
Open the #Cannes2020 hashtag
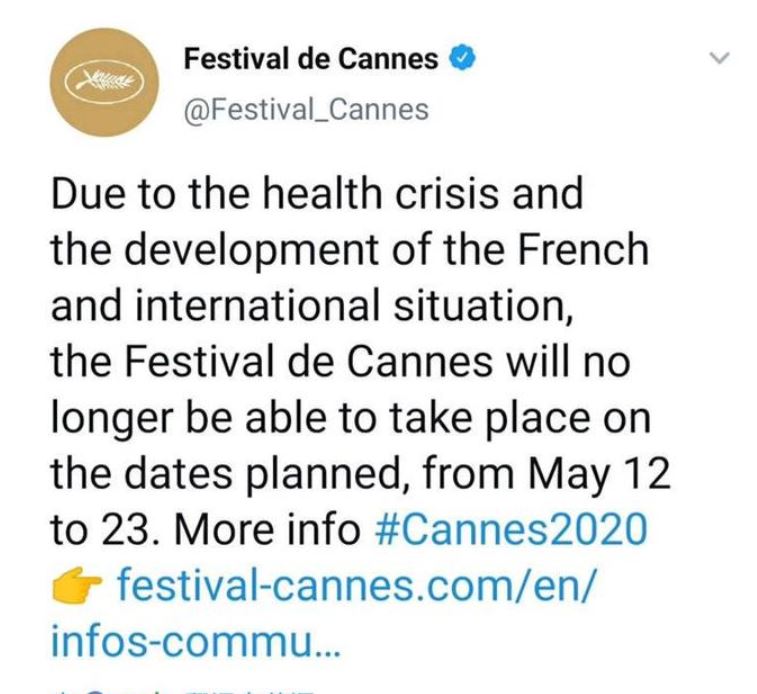click(x=510, y=529)
